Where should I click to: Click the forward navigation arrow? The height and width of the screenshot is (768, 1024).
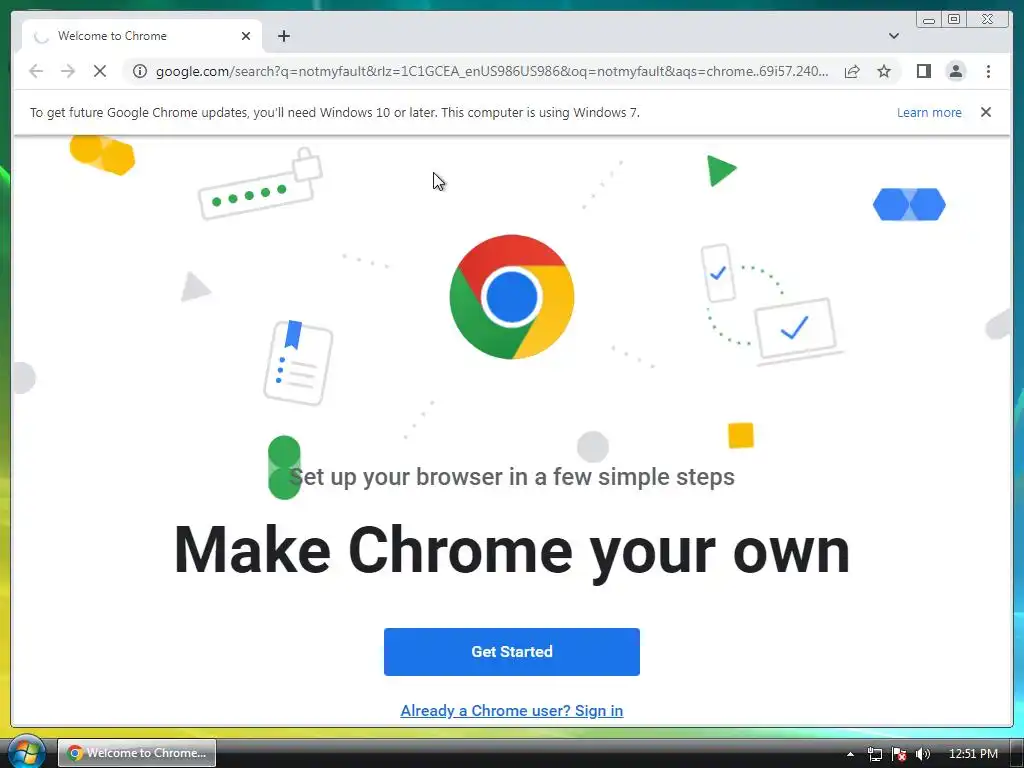[68, 71]
